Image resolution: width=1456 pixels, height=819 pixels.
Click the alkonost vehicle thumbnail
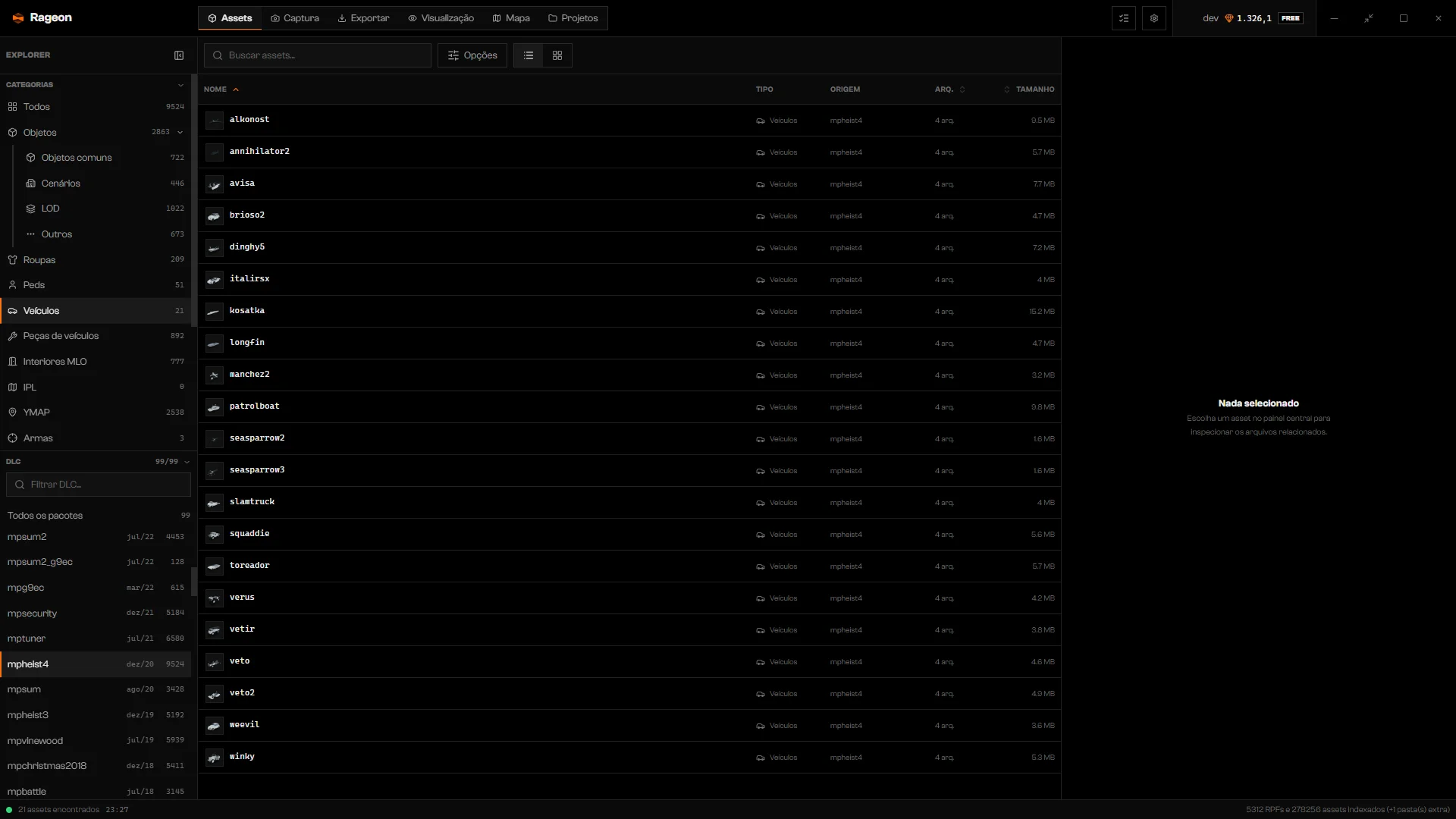pos(215,121)
